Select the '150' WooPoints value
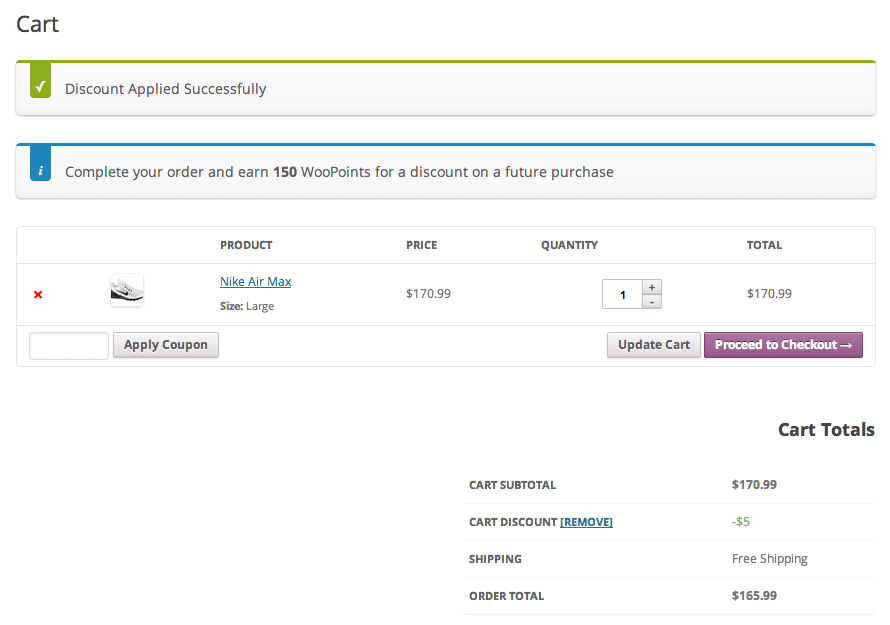The height and width of the screenshot is (625, 890). [x=285, y=172]
